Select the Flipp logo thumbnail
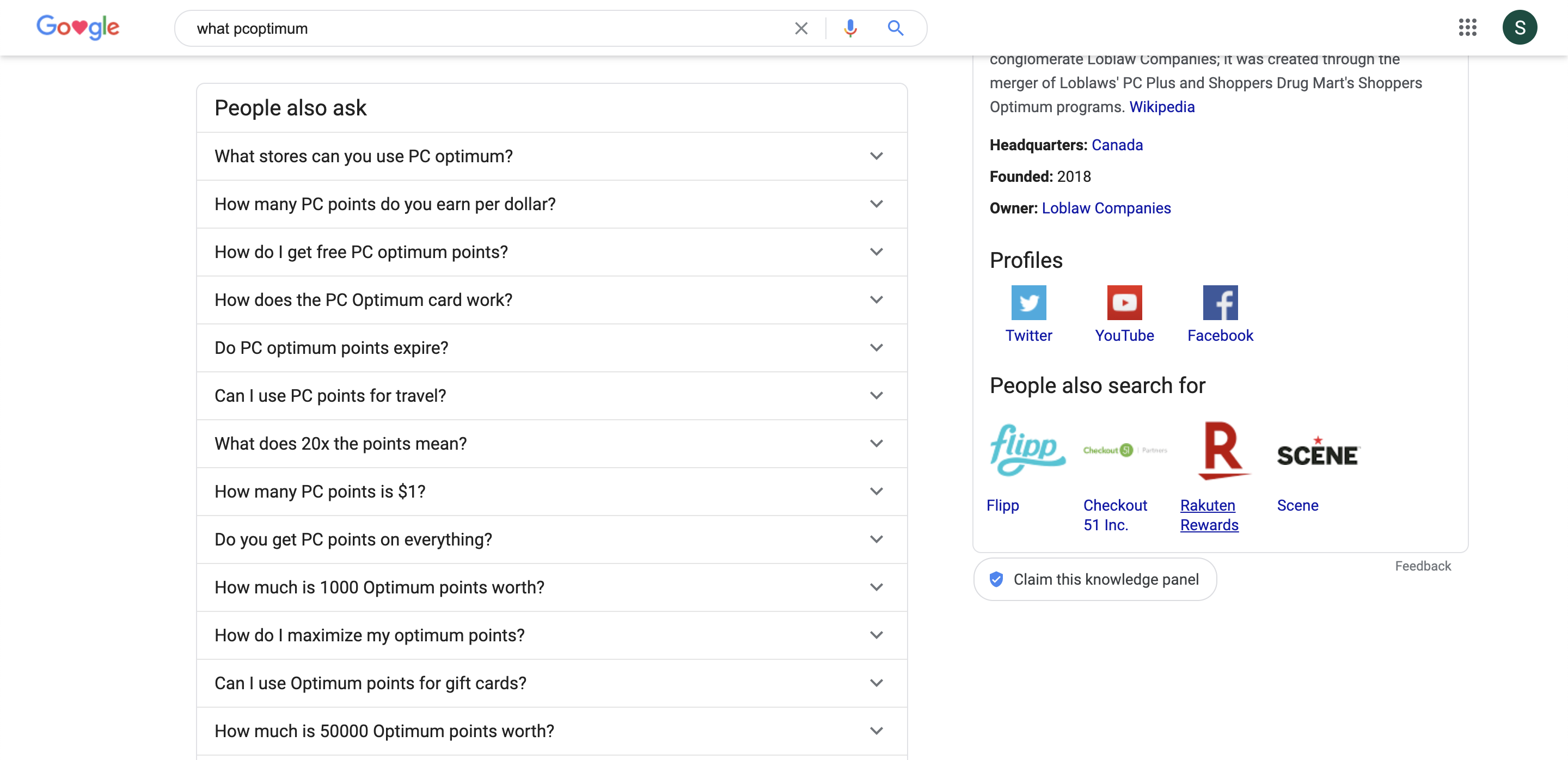This screenshot has height=760, width=1568. click(1027, 450)
